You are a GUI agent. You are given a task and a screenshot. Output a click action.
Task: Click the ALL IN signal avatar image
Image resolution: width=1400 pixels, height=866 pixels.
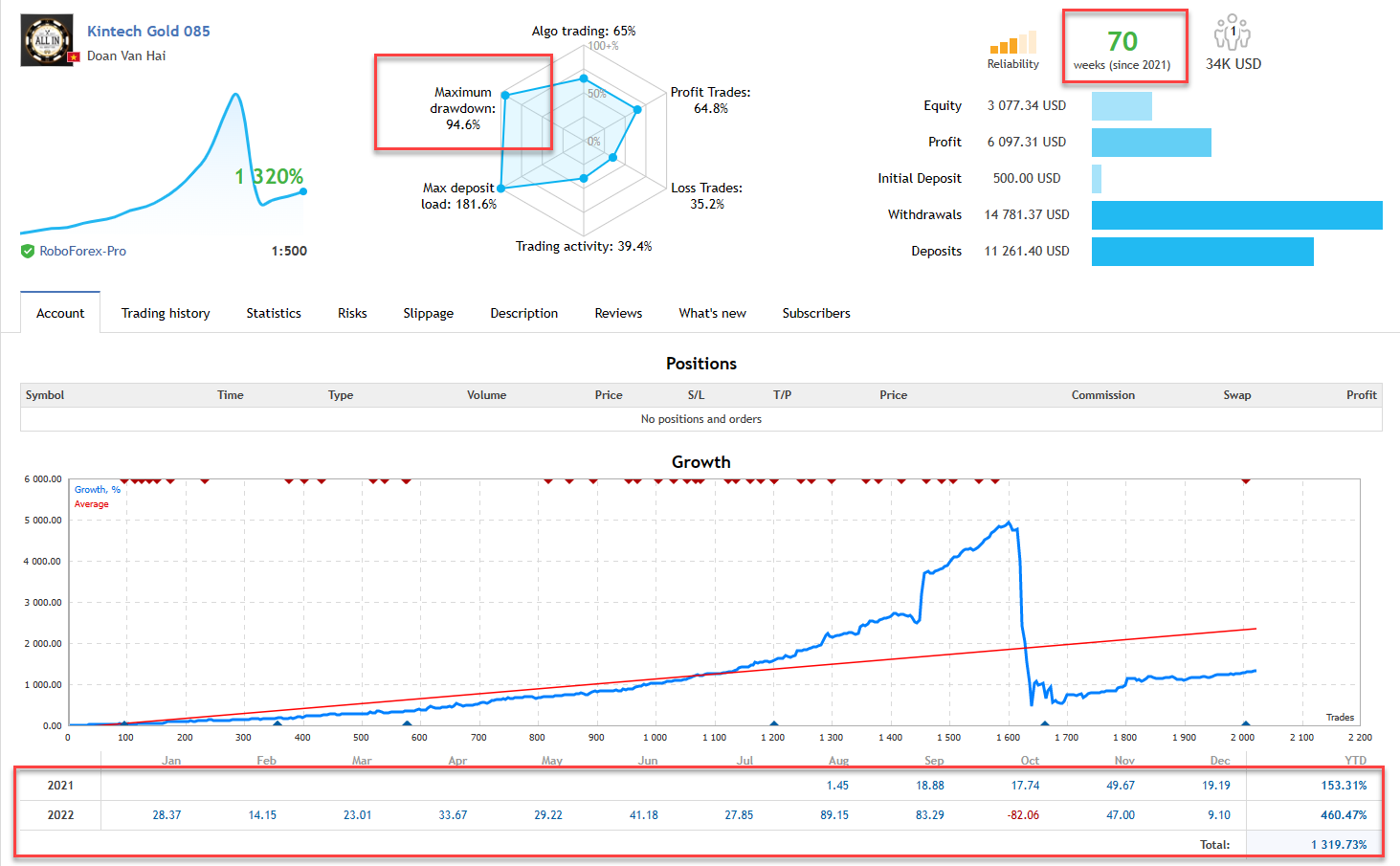(47, 40)
